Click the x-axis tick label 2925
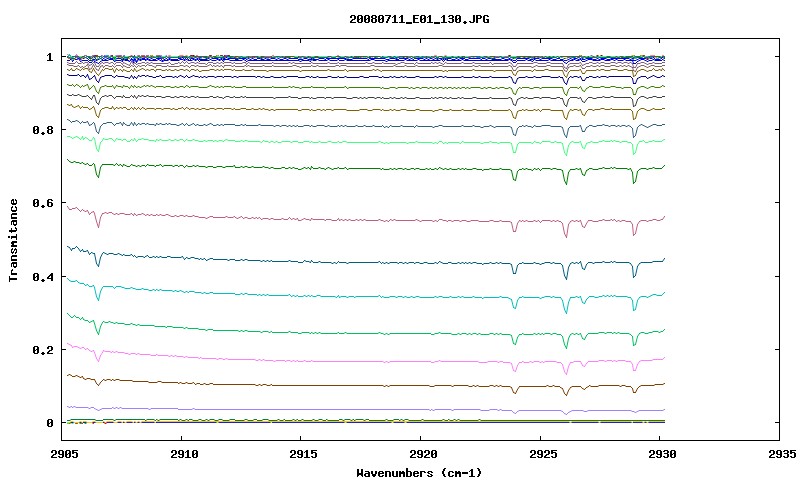This screenshot has height=480, width=800. tap(543, 454)
